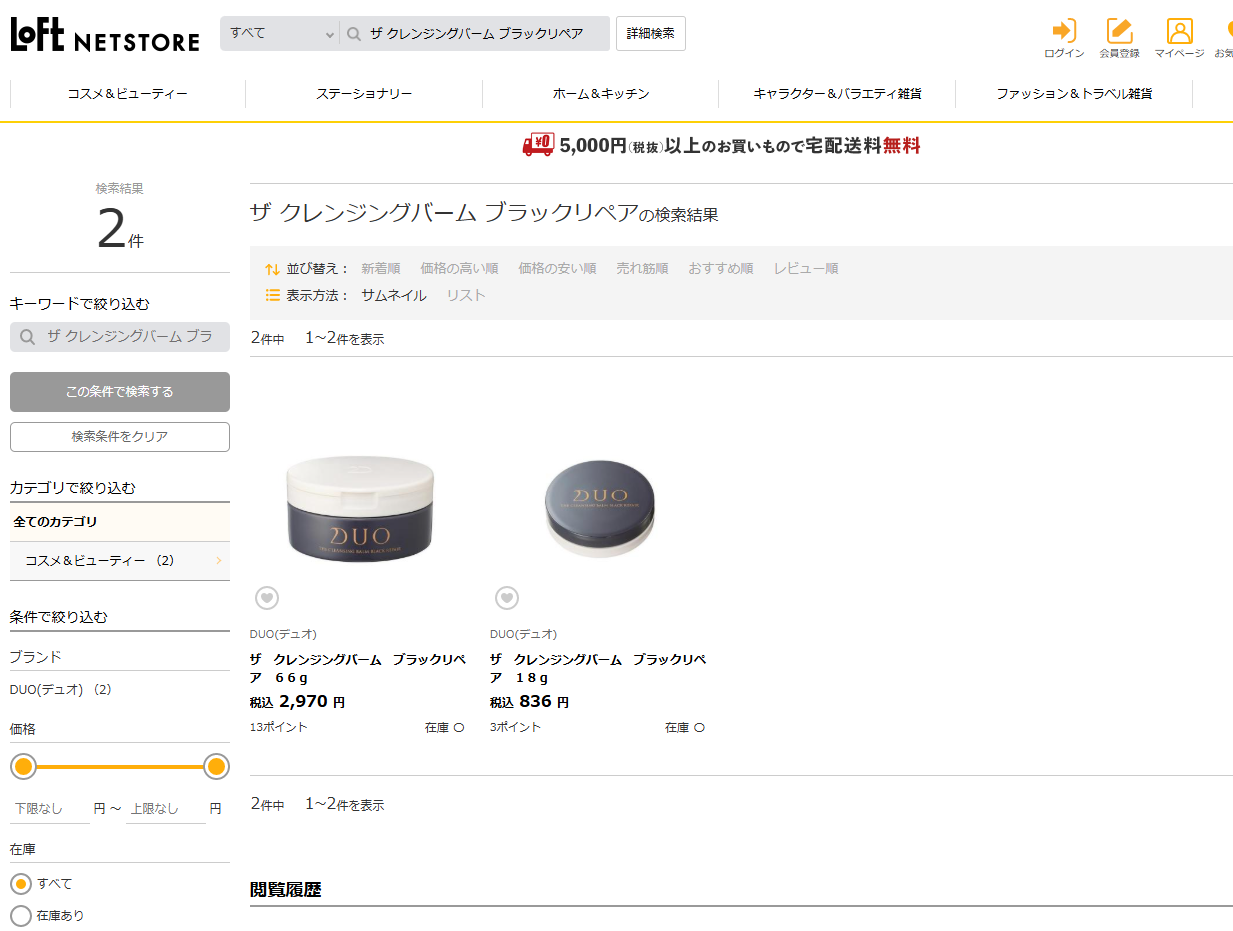Favorite the 18g product via its heart icon

507,598
